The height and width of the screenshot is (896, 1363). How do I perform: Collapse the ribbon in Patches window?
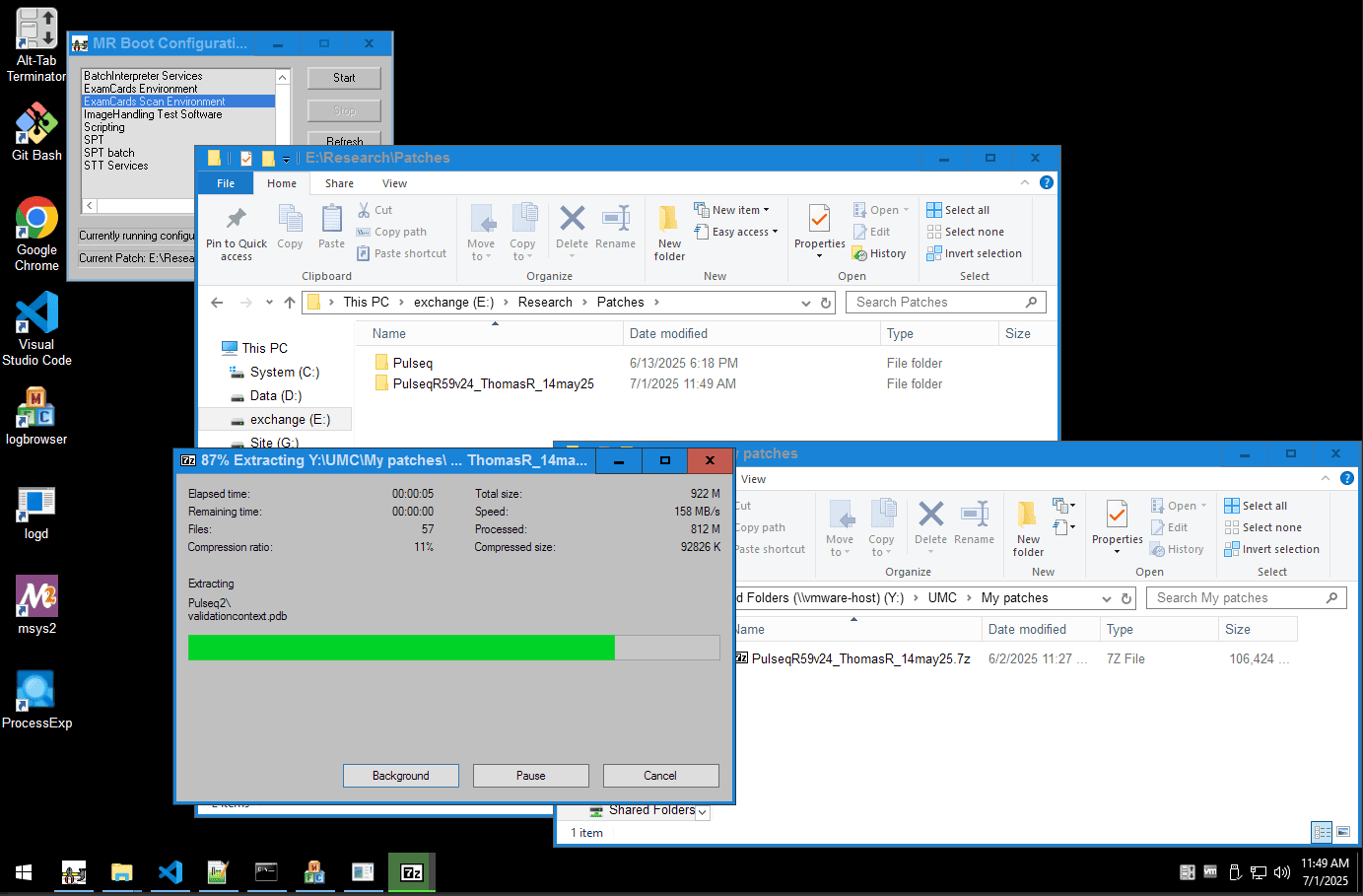(x=1025, y=182)
